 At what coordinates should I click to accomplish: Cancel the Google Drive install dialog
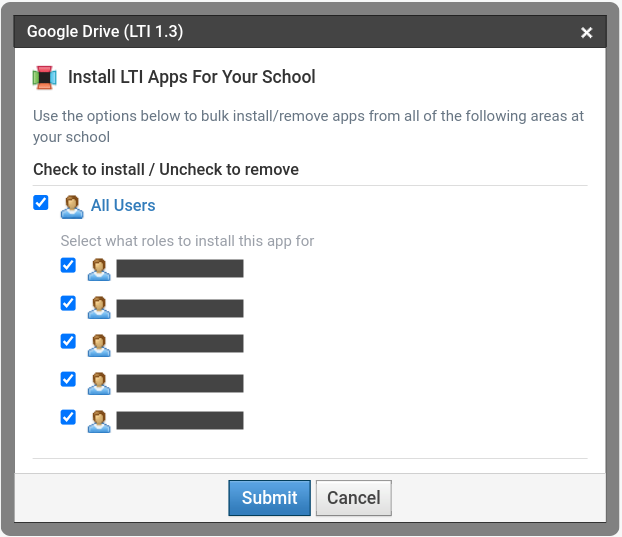353,498
